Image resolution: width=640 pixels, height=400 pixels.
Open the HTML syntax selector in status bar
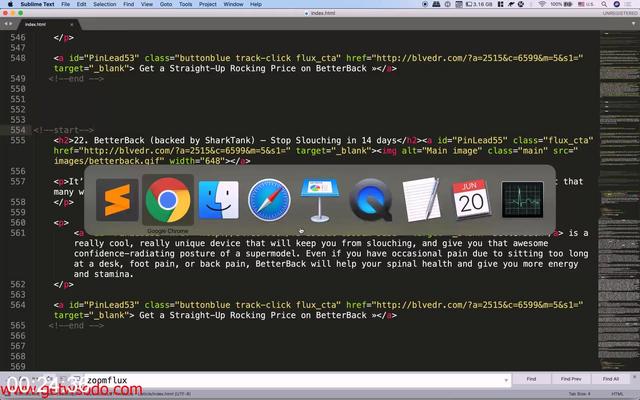click(617, 394)
